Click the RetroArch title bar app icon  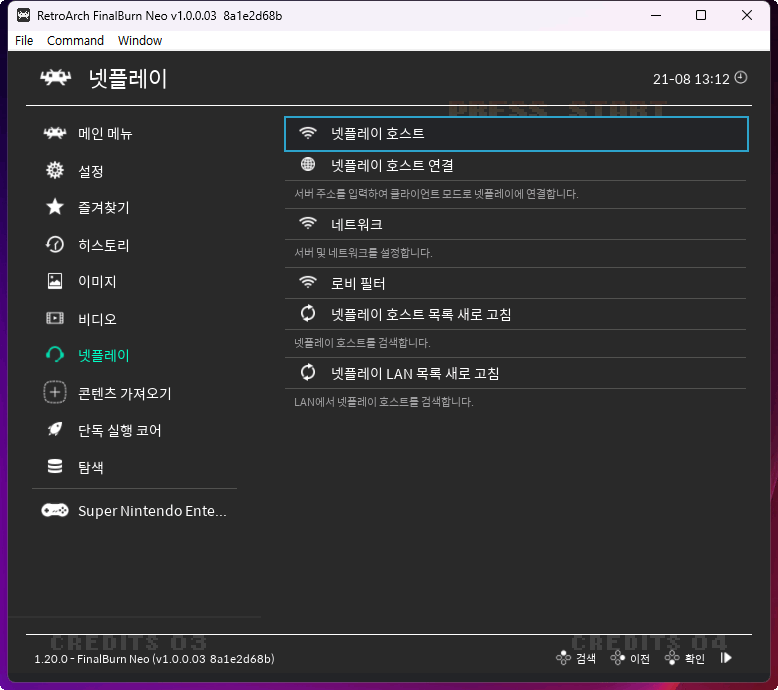tap(23, 15)
